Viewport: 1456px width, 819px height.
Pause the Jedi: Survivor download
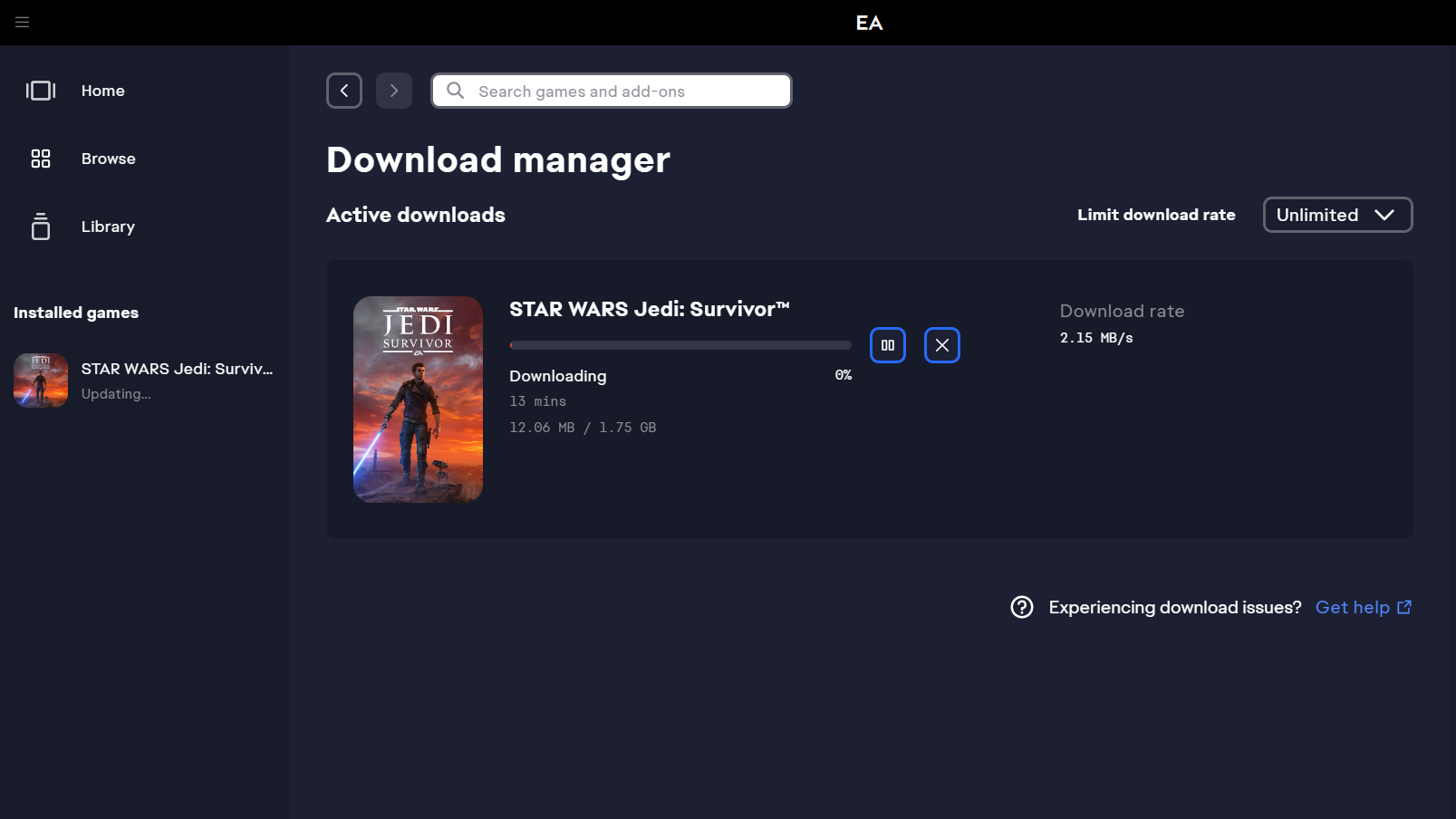click(888, 345)
